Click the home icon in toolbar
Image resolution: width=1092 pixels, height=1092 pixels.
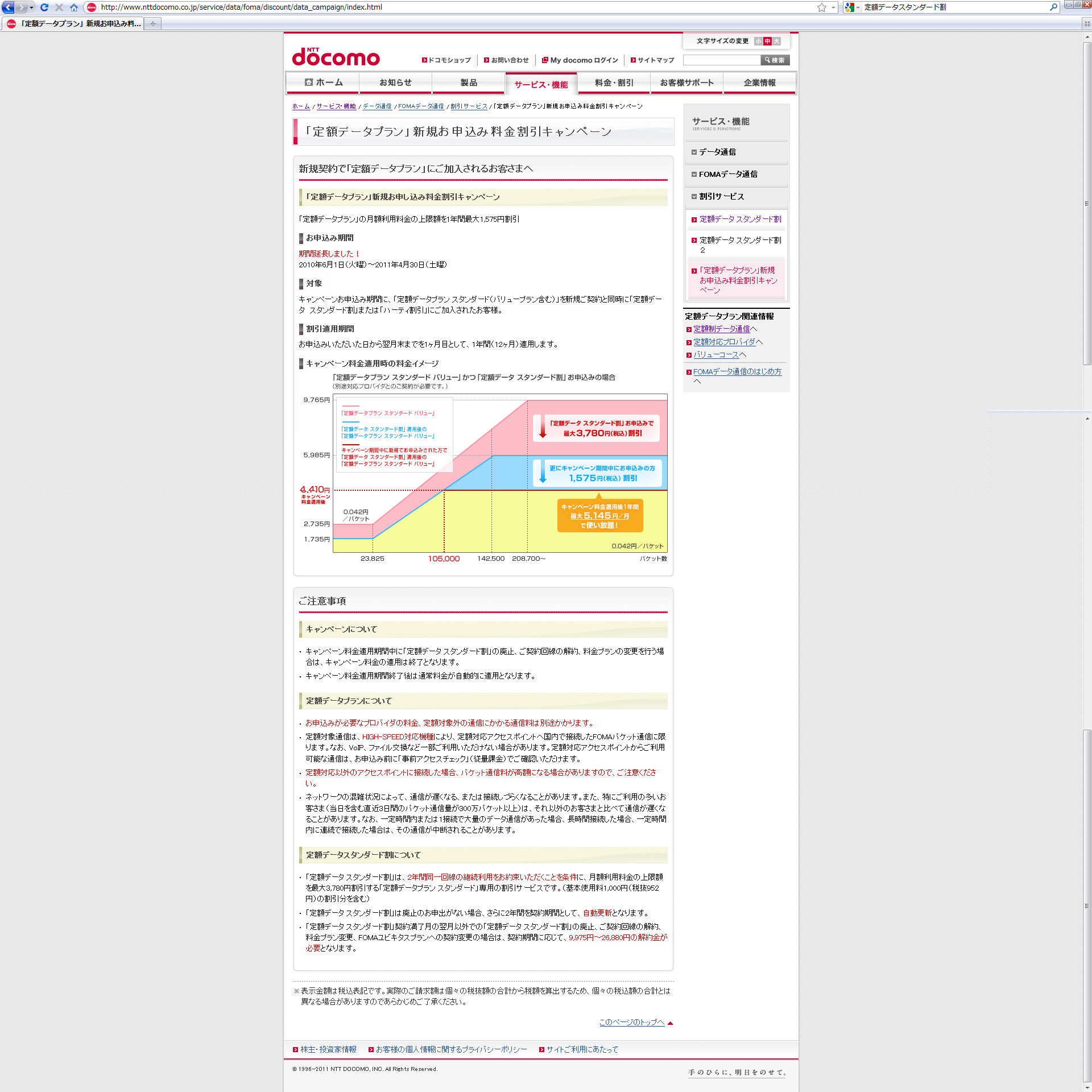74,7
